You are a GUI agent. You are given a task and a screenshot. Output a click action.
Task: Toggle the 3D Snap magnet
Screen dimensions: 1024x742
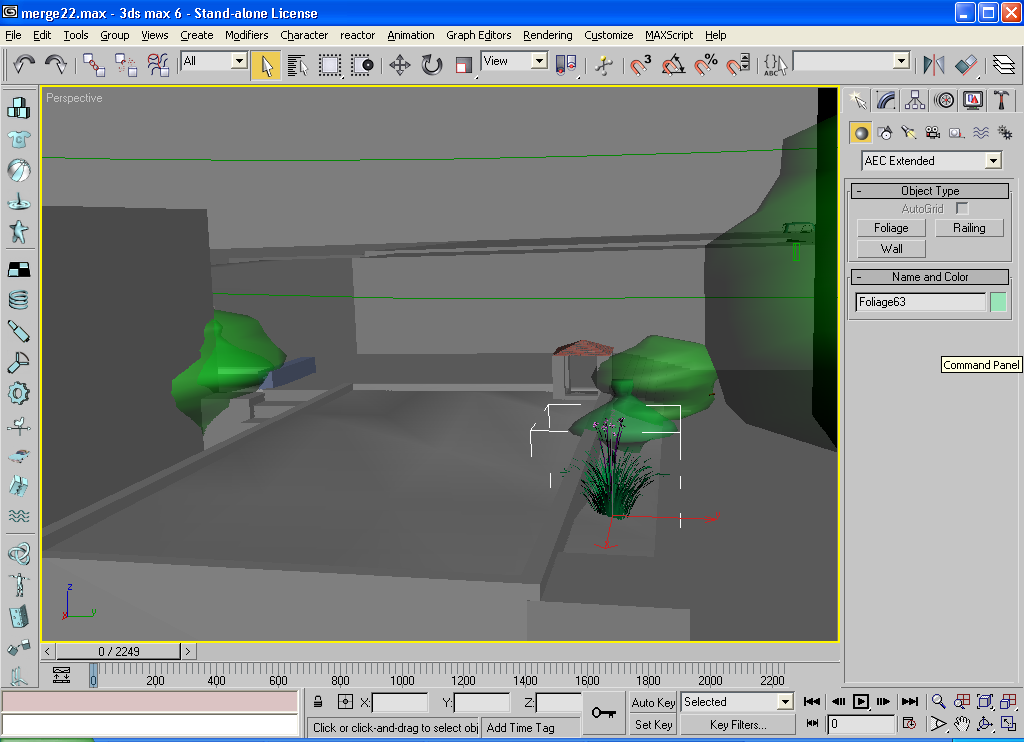pyautogui.click(x=641, y=65)
